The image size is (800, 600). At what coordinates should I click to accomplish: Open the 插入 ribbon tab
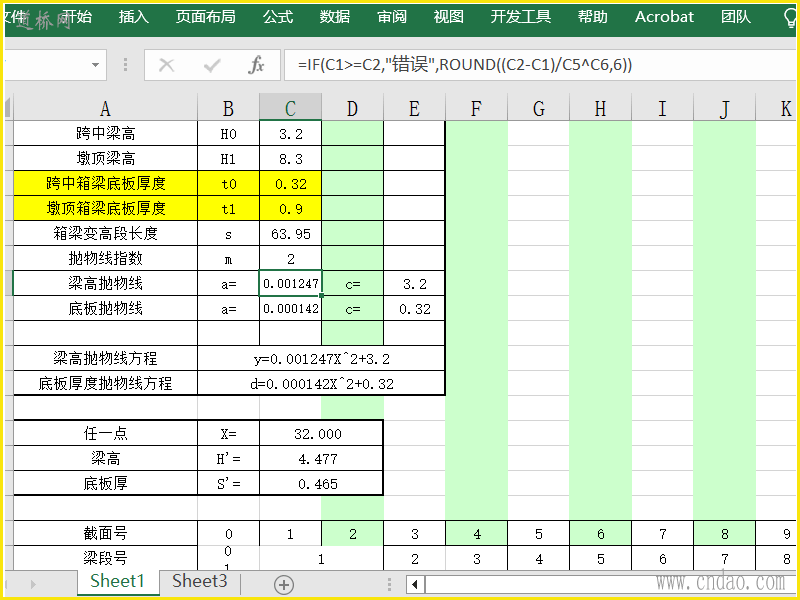pos(134,17)
